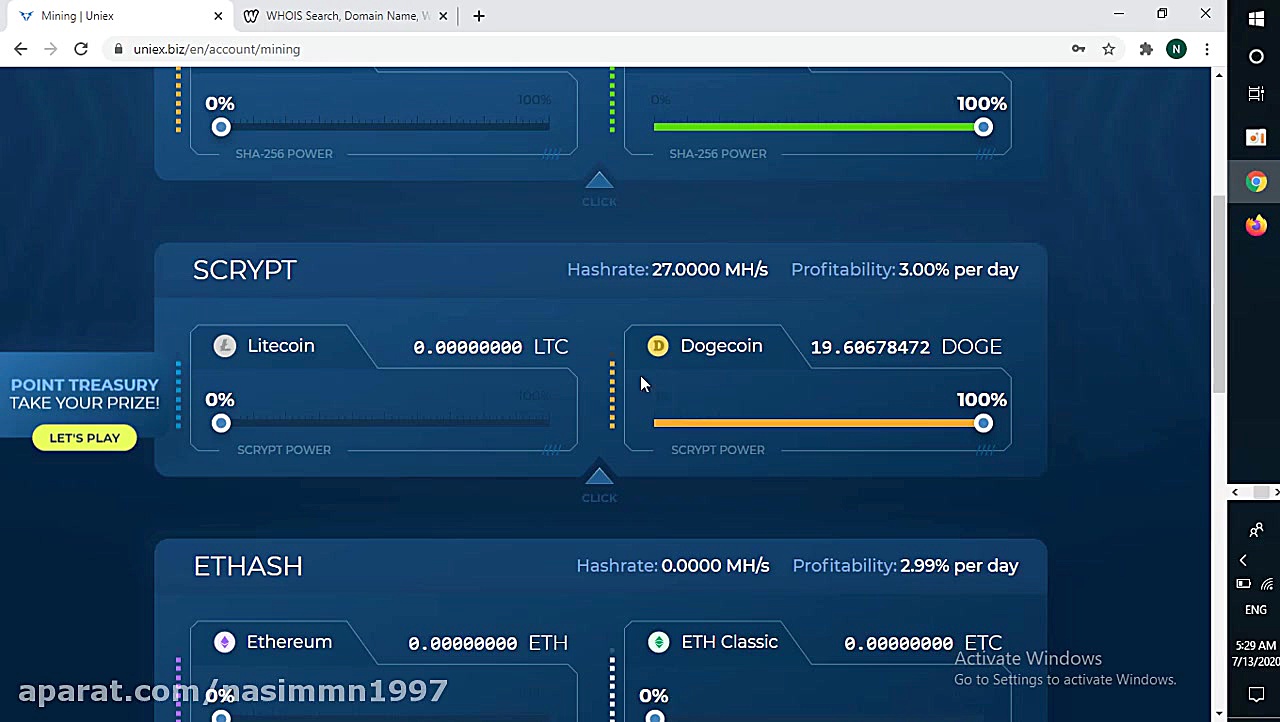Open the Chrome extensions puzzle icon

(x=1146, y=49)
